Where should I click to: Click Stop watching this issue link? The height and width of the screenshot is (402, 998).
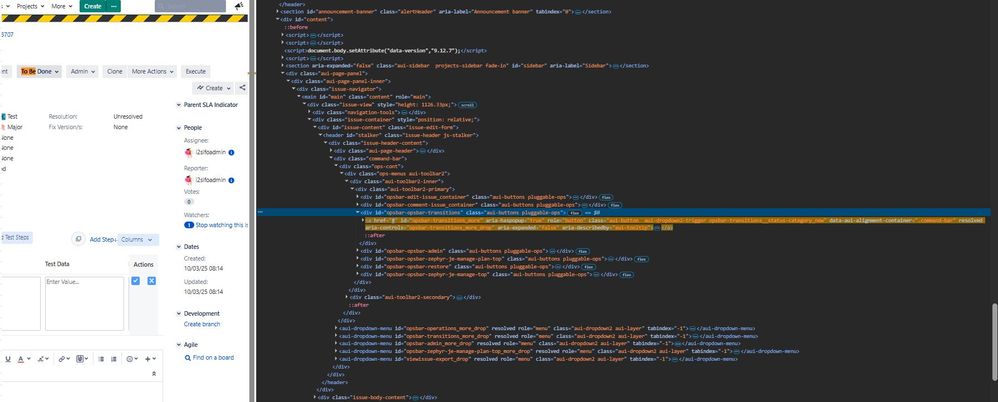click(222, 225)
